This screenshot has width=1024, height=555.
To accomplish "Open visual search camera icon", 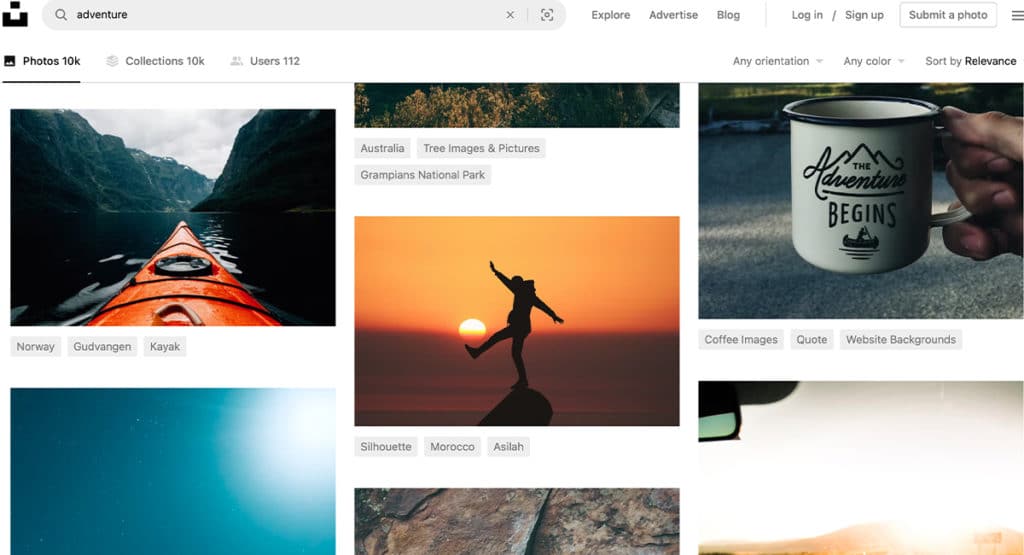I will (x=547, y=14).
